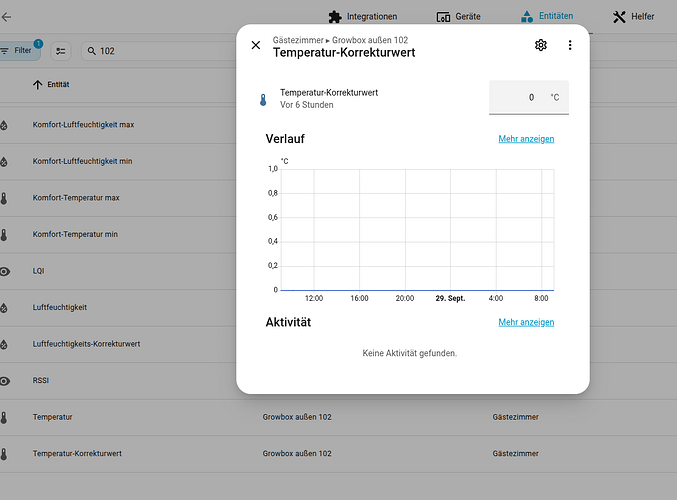Screen dimensions: 677x500
Task: Open Mehr anzeigen link for Aktivität
Action: [526, 322]
